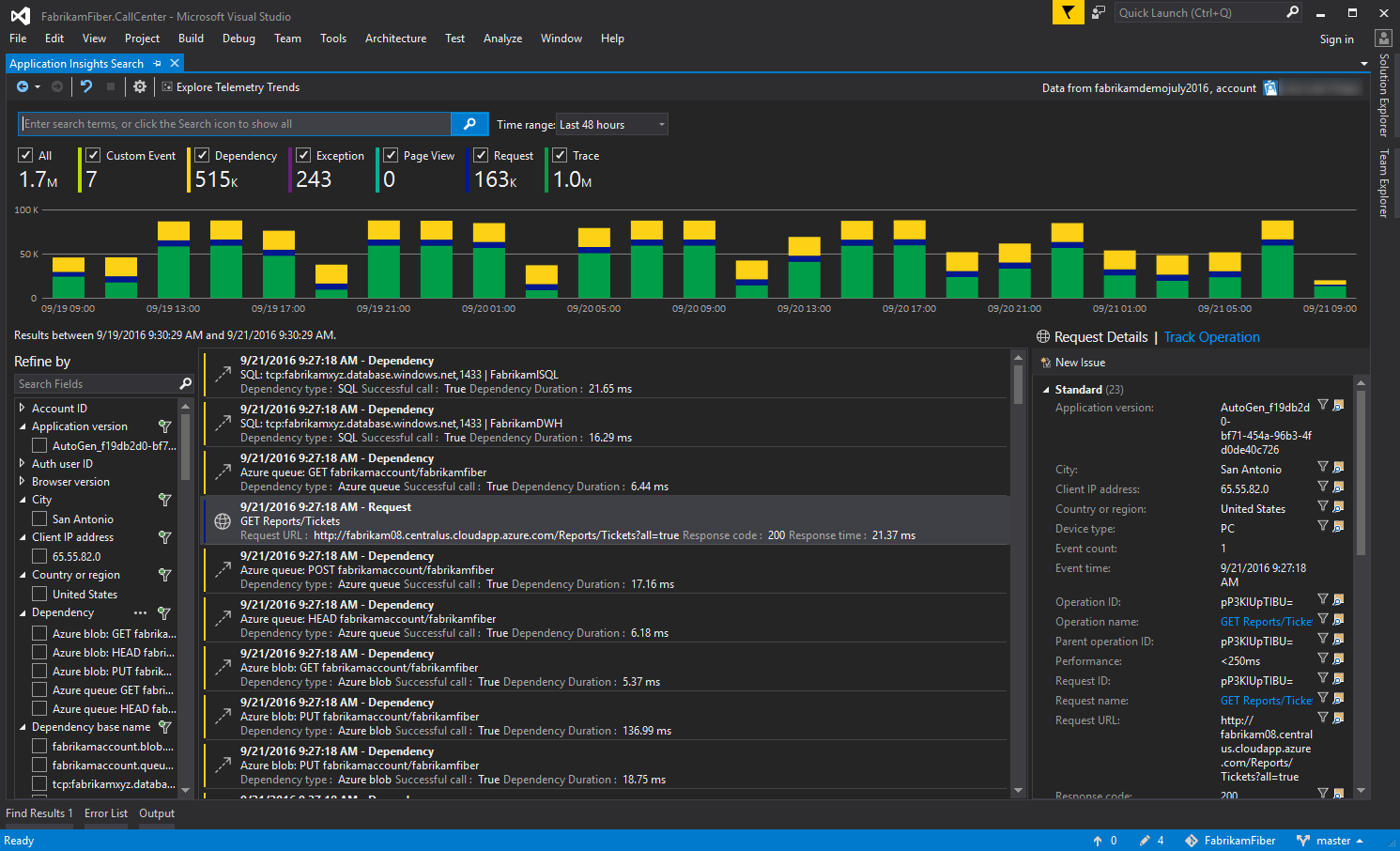Click the refresh results icon
This screenshot has width=1400, height=851.
pyautogui.click(x=86, y=86)
